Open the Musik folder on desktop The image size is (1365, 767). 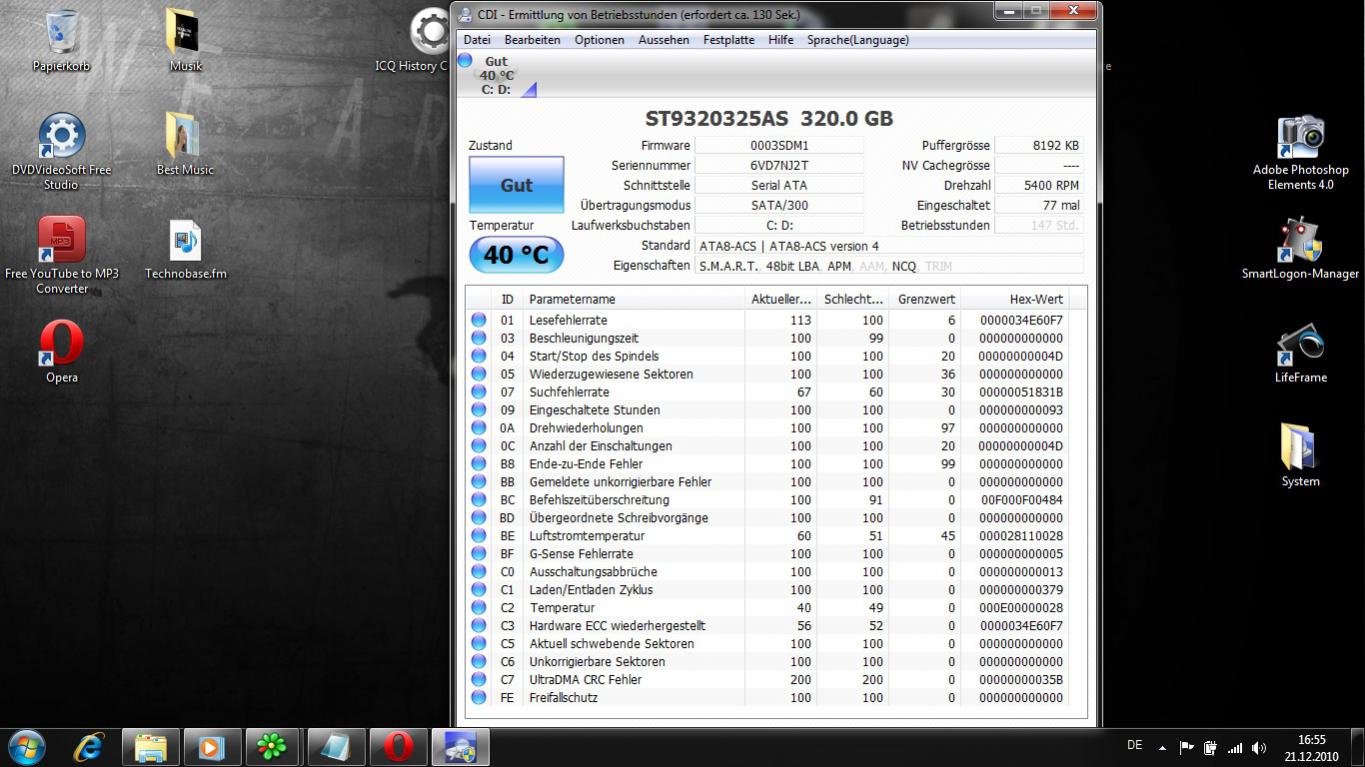[x=185, y=41]
